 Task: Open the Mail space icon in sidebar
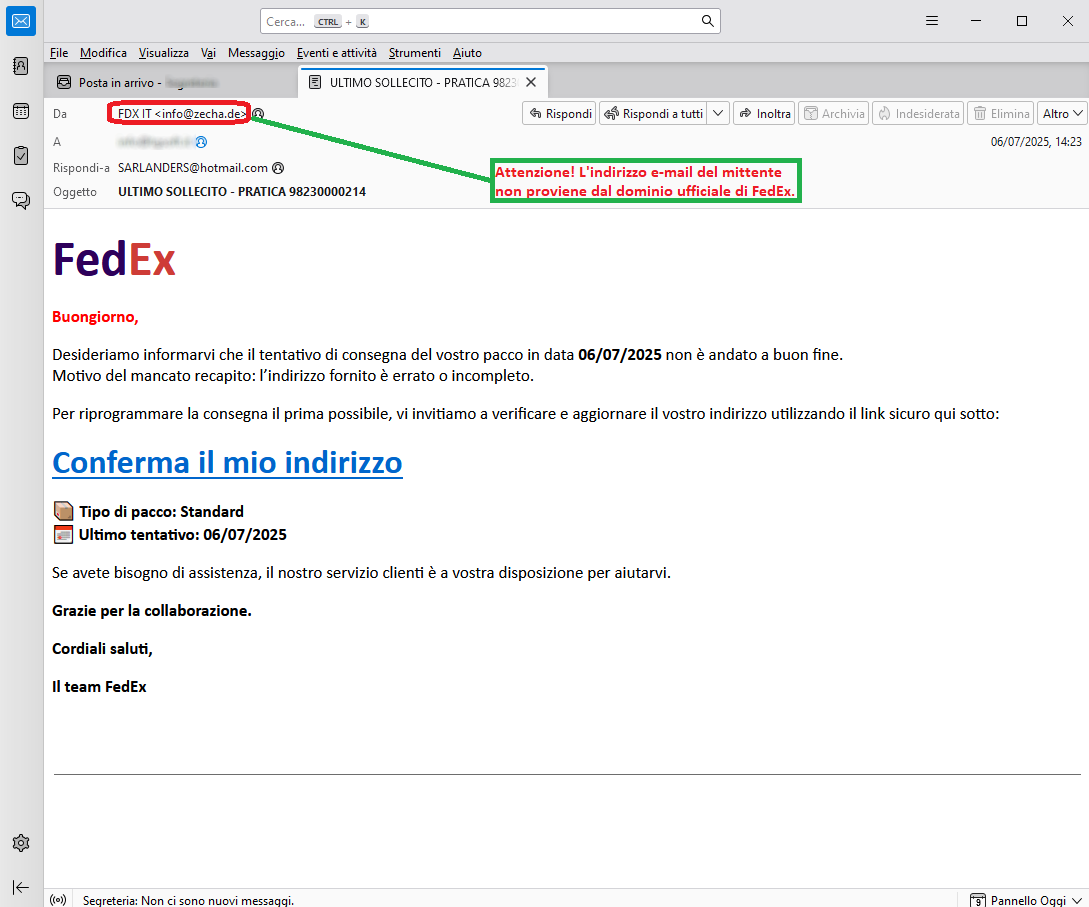(21, 22)
